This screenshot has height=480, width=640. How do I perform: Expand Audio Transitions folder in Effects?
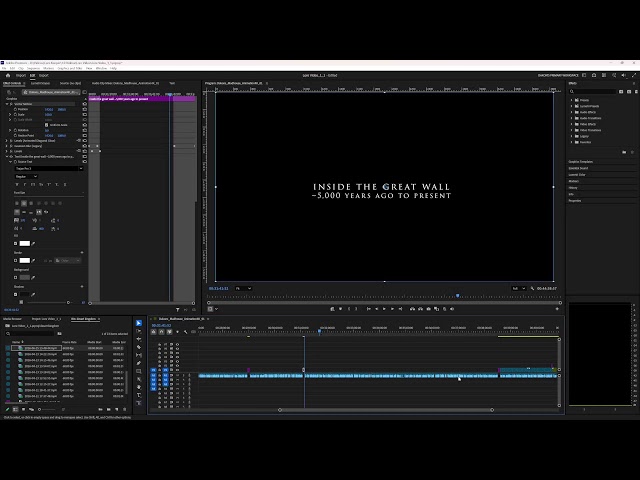pos(571,118)
